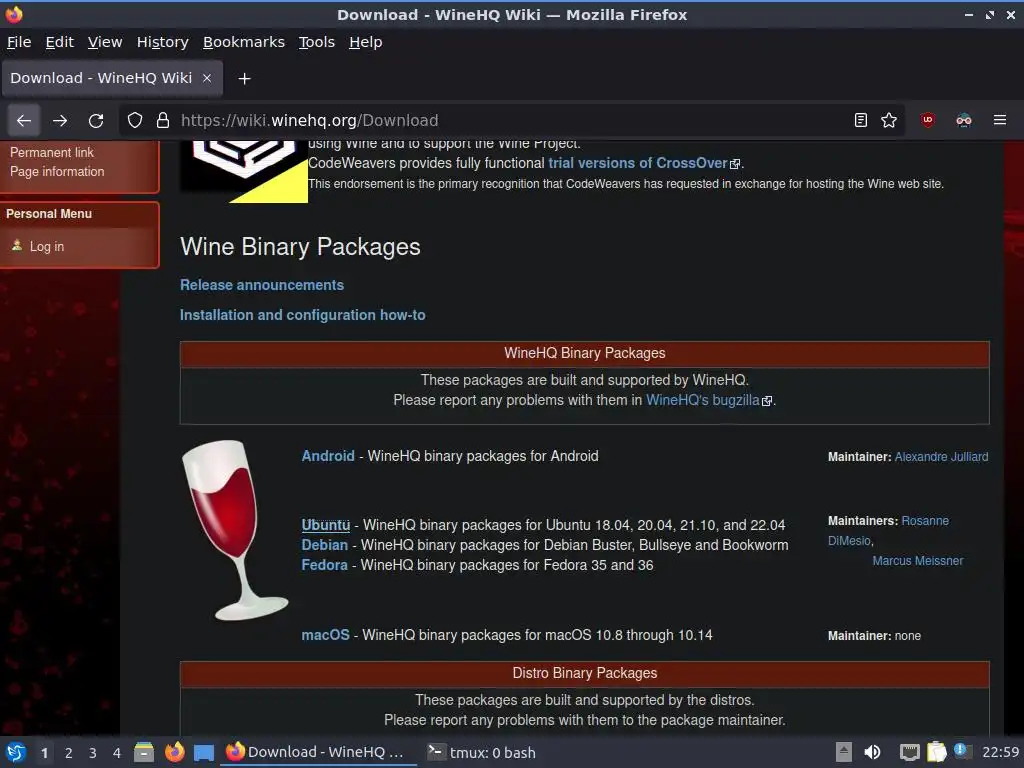
Task: Show site security info via padlock icon
Action: 163,120
